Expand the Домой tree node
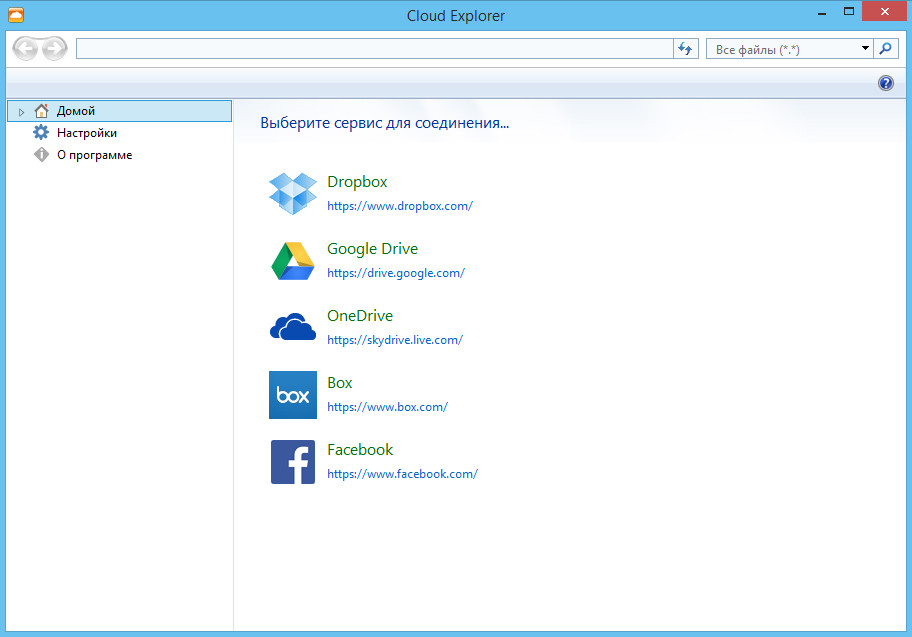This screenshot has height=637, width=912. 22,112
